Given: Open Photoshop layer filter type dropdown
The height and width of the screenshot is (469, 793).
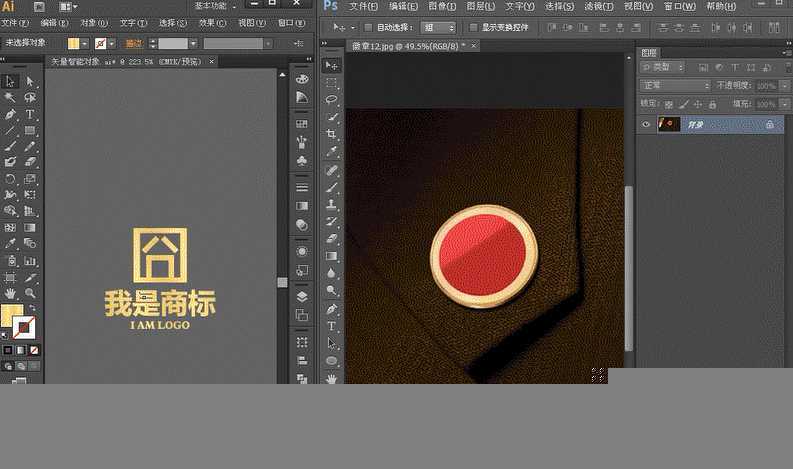Looking at the screenshot, I should pos(662,67).
